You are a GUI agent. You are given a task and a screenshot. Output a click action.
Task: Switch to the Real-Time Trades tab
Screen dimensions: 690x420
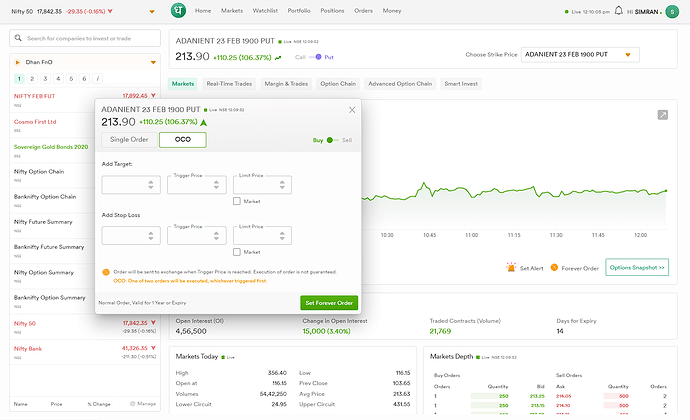229,84
